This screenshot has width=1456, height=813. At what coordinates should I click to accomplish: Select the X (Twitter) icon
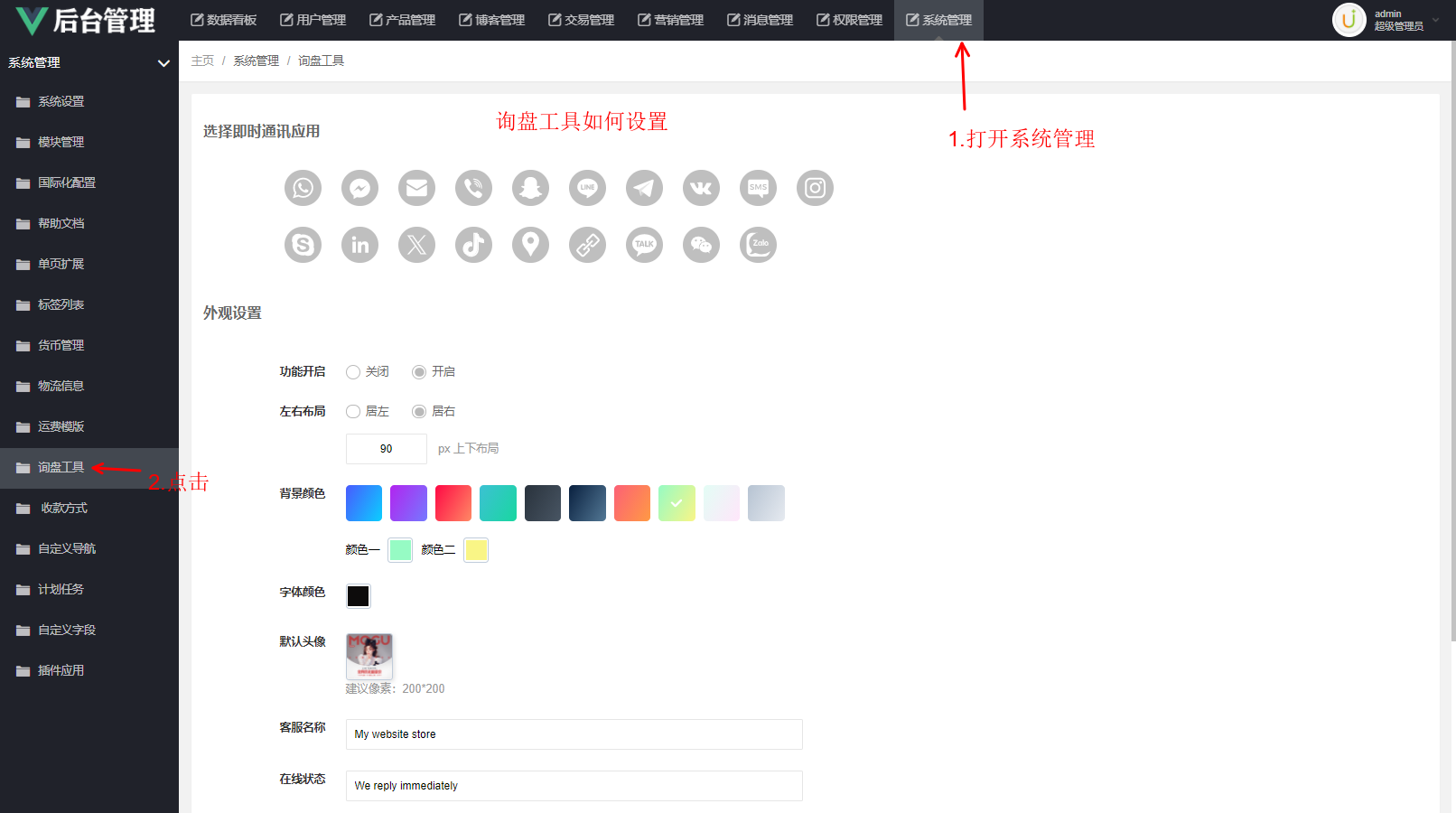coord(416,245)
